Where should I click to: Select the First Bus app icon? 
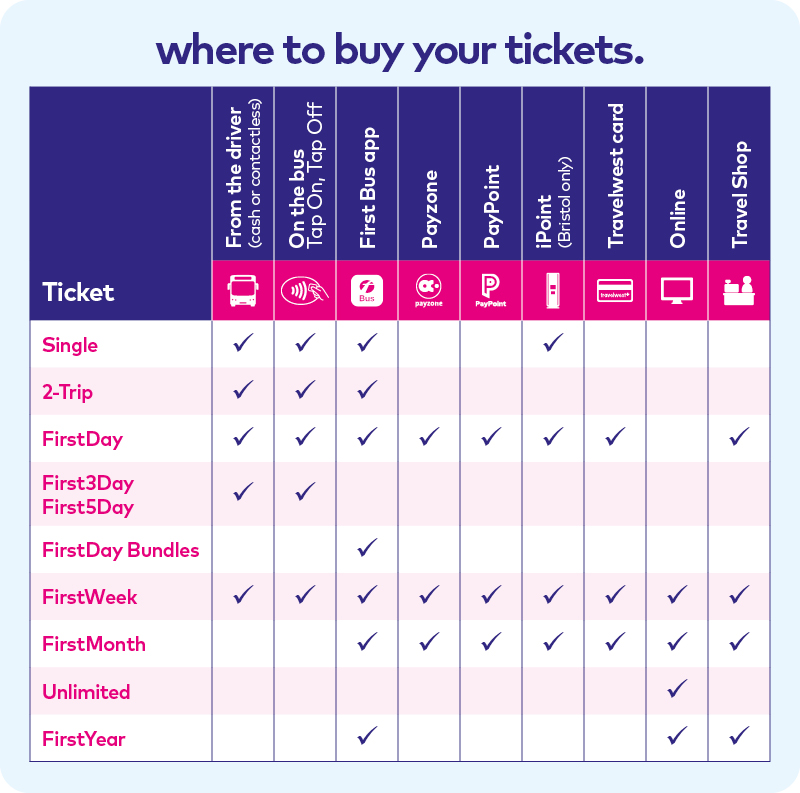367,291
